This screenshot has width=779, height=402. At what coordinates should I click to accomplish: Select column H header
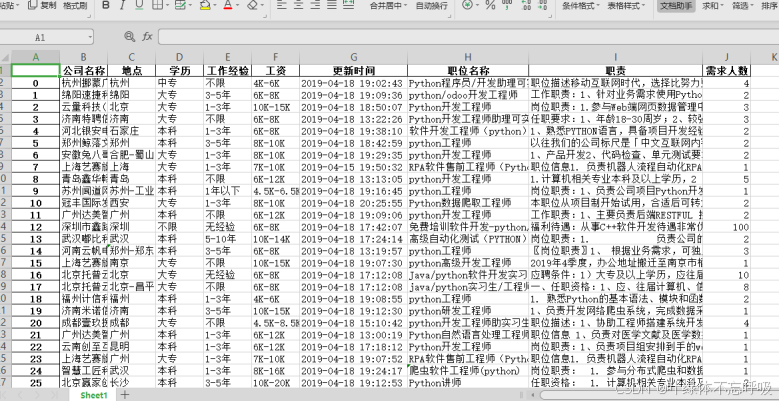pyautogui.click(x=468, y=57)
